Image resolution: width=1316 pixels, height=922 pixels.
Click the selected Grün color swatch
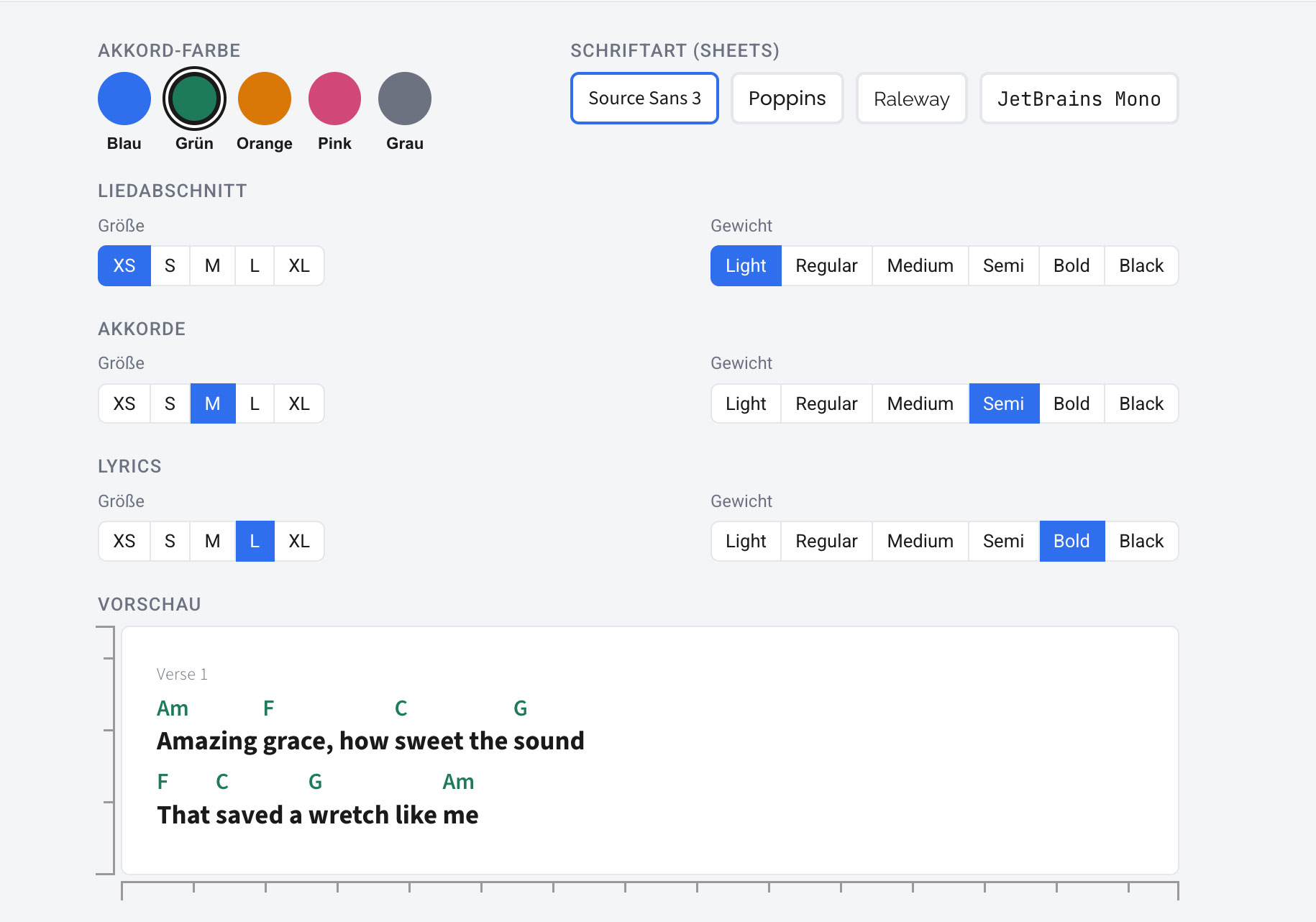194,99
